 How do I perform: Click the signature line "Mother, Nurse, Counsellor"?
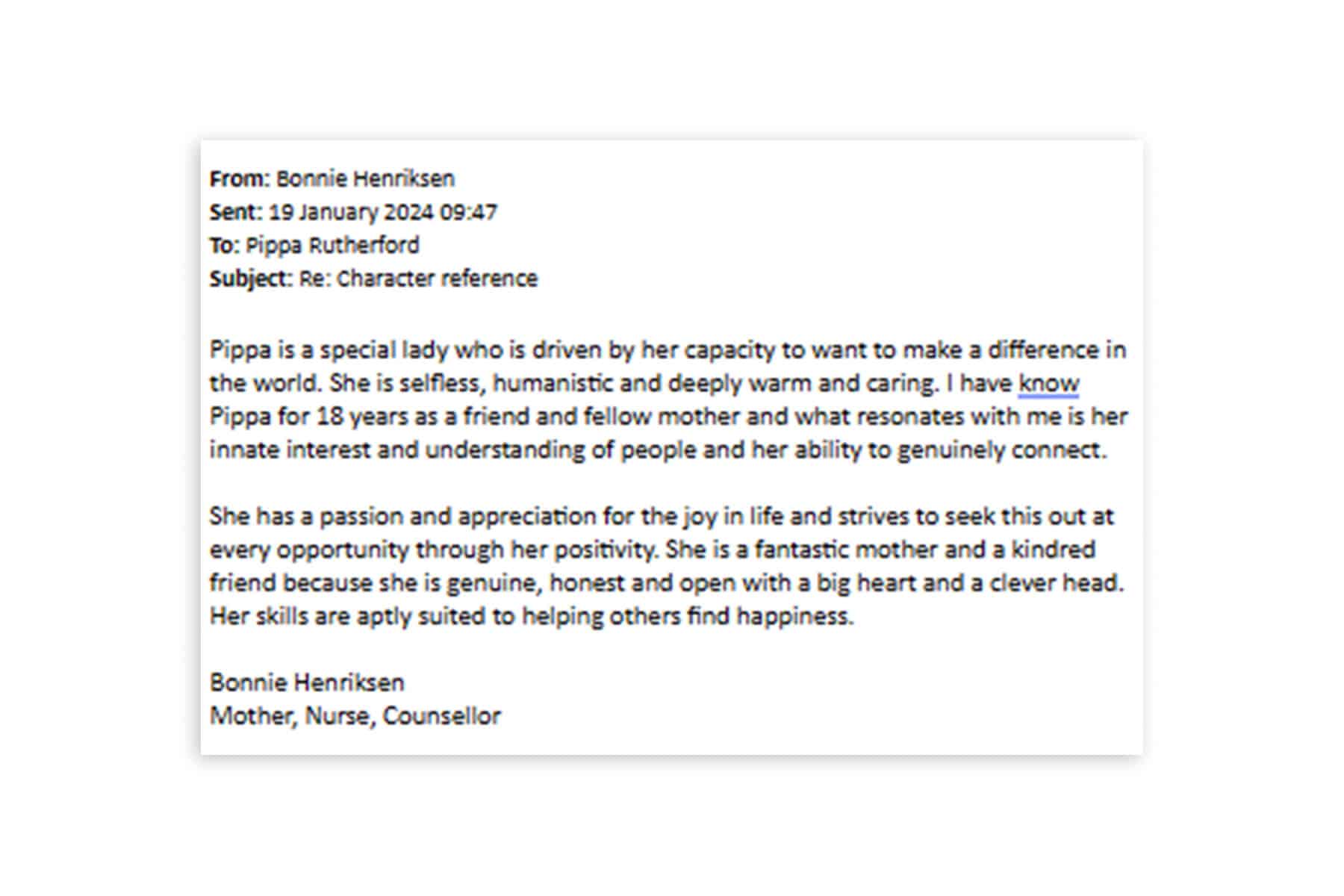pyautogui.click(x=355, y=715)
